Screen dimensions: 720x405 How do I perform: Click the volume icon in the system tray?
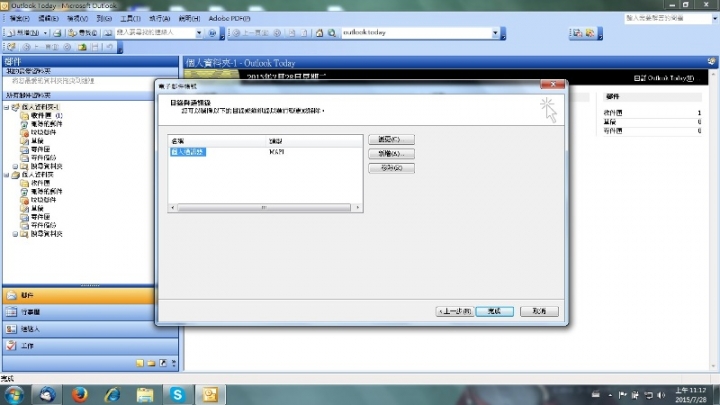[661, 395]
